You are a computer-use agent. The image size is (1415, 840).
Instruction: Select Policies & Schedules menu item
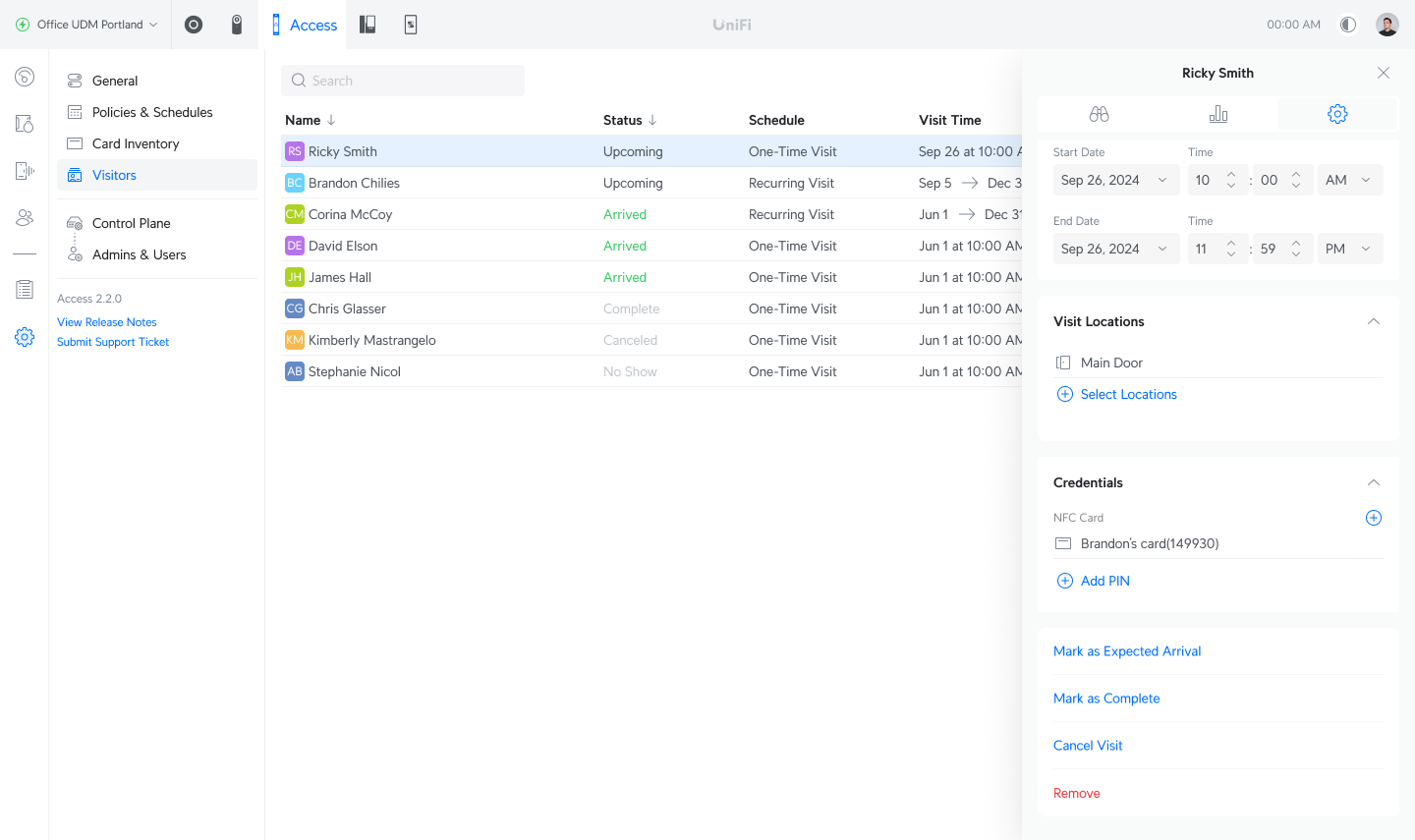click(x=157, y=112)
